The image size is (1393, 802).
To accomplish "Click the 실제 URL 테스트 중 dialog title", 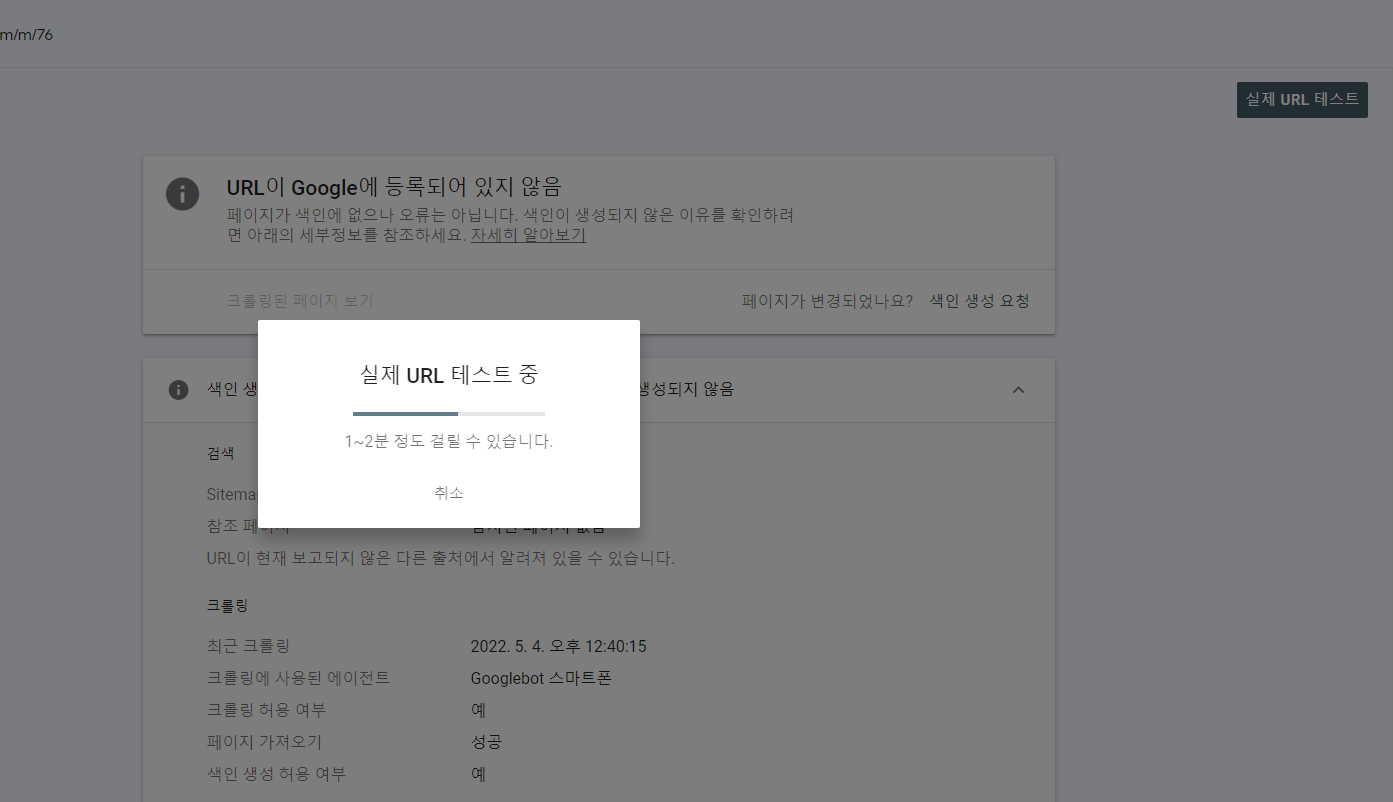I will (449, 375).
